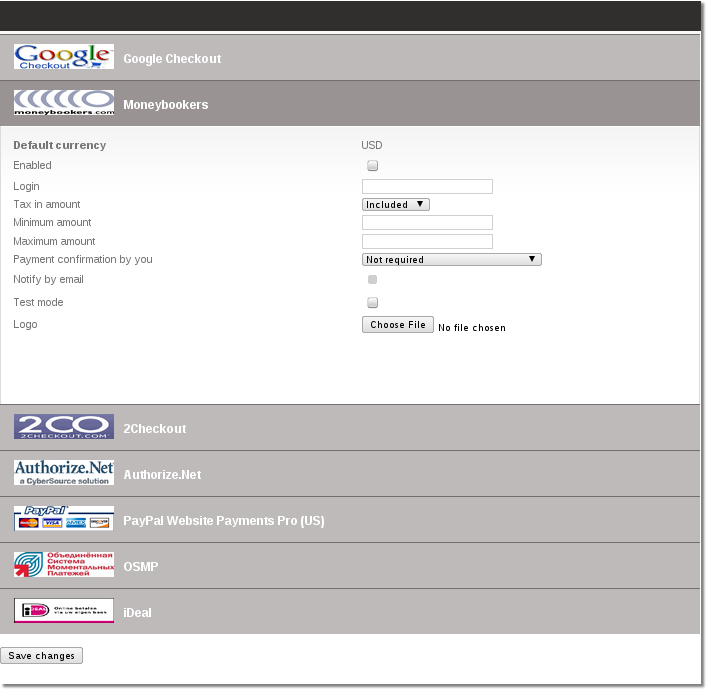The image size is (707, 690).
Task: Click the PayPal cards logo icon
Action: tap(64, 519)
